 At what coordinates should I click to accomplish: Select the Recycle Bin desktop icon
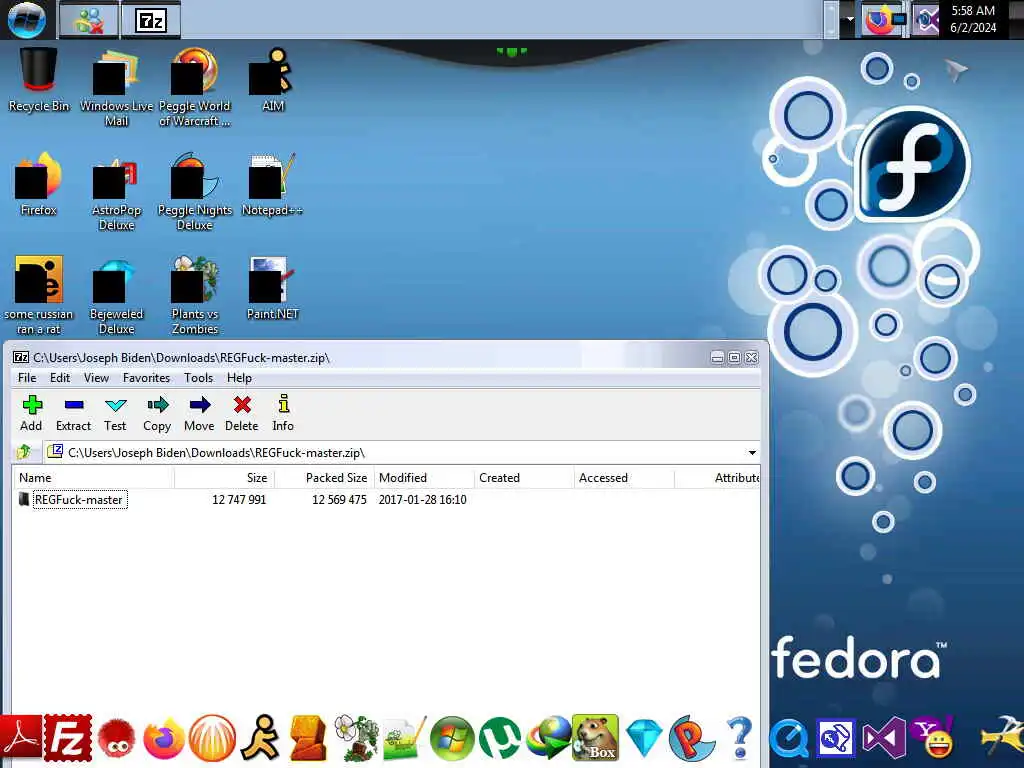[39, 80]
